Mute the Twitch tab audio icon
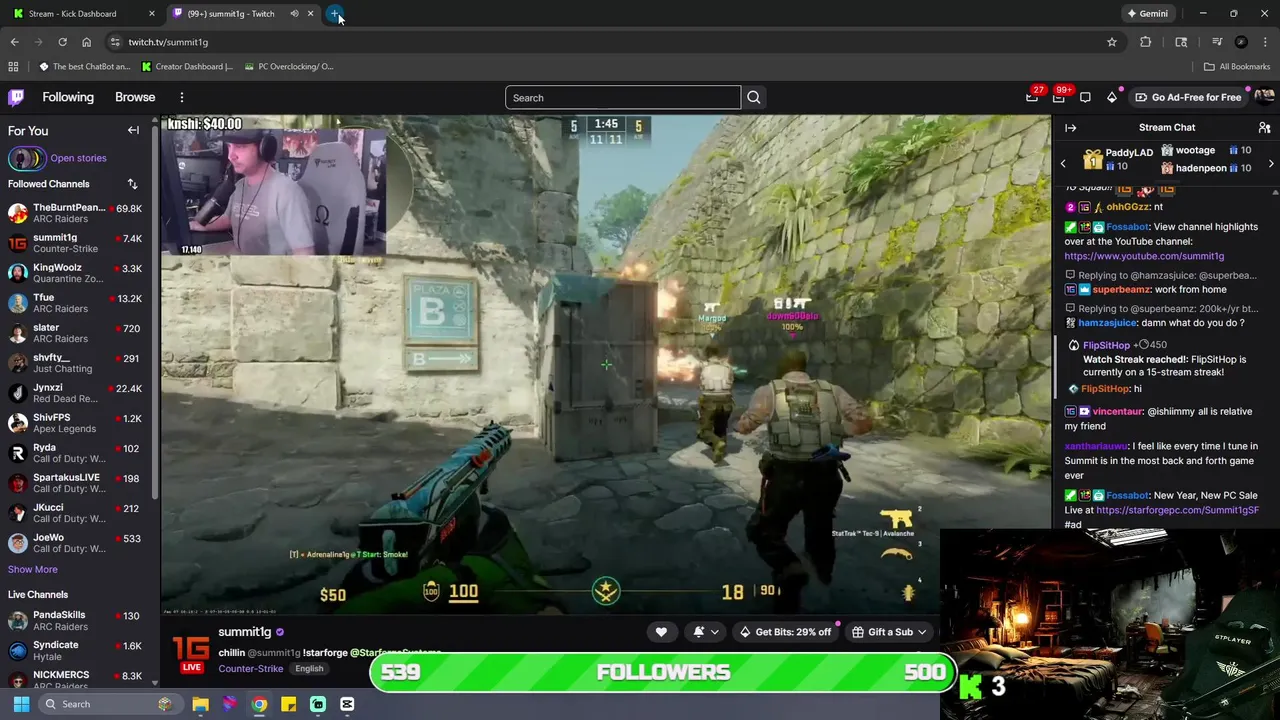 pos(294,14)
